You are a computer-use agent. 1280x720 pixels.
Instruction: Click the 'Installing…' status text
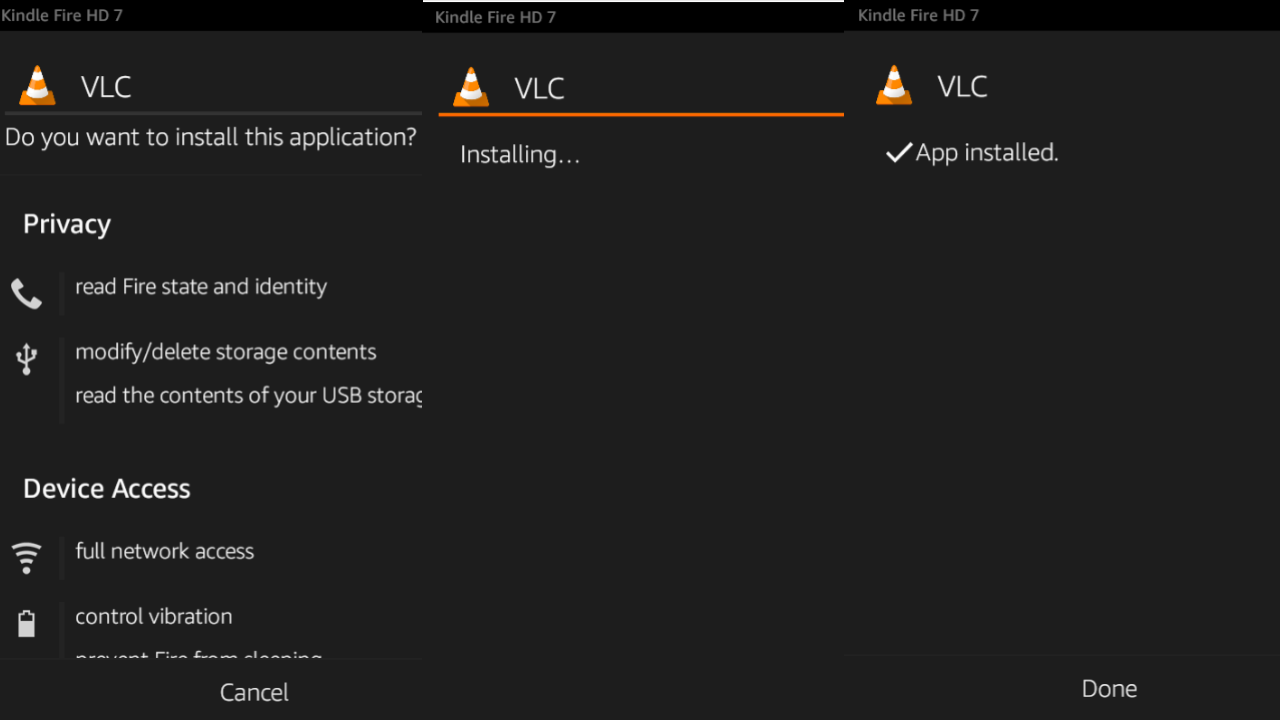coord(520,154)
